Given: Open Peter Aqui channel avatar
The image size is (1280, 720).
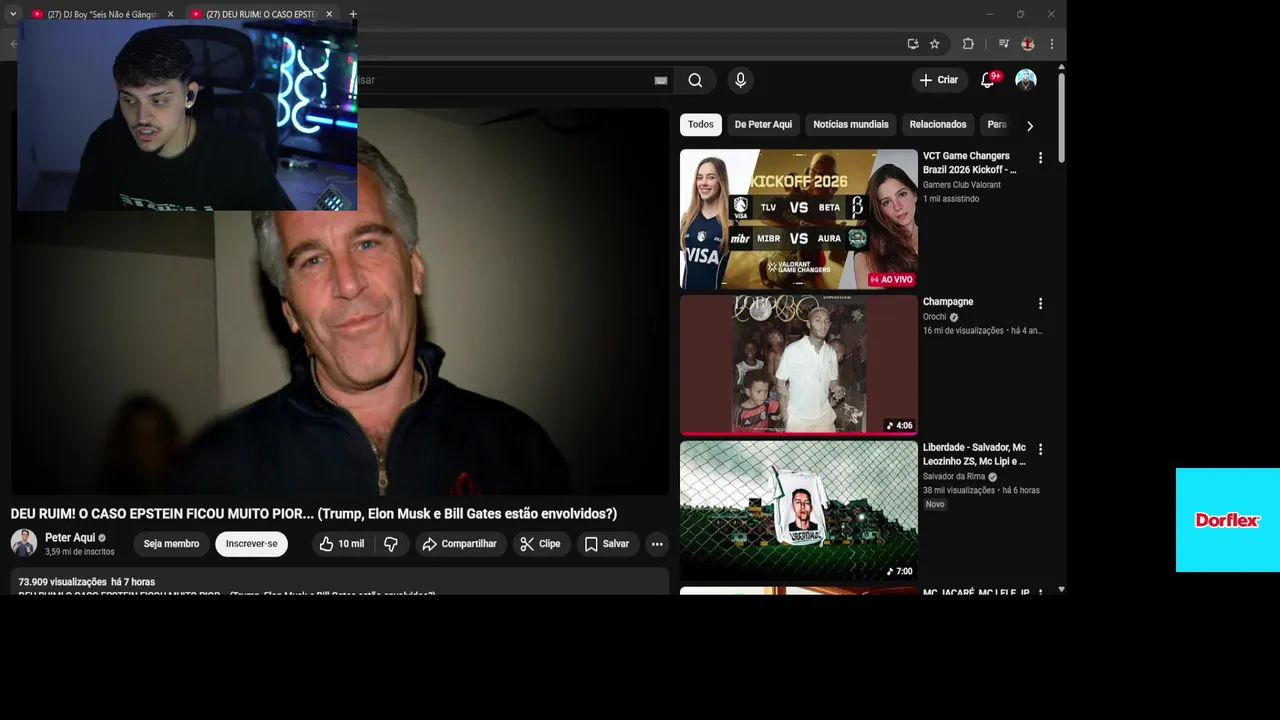Looking at the screenshot, I should 24,543.
